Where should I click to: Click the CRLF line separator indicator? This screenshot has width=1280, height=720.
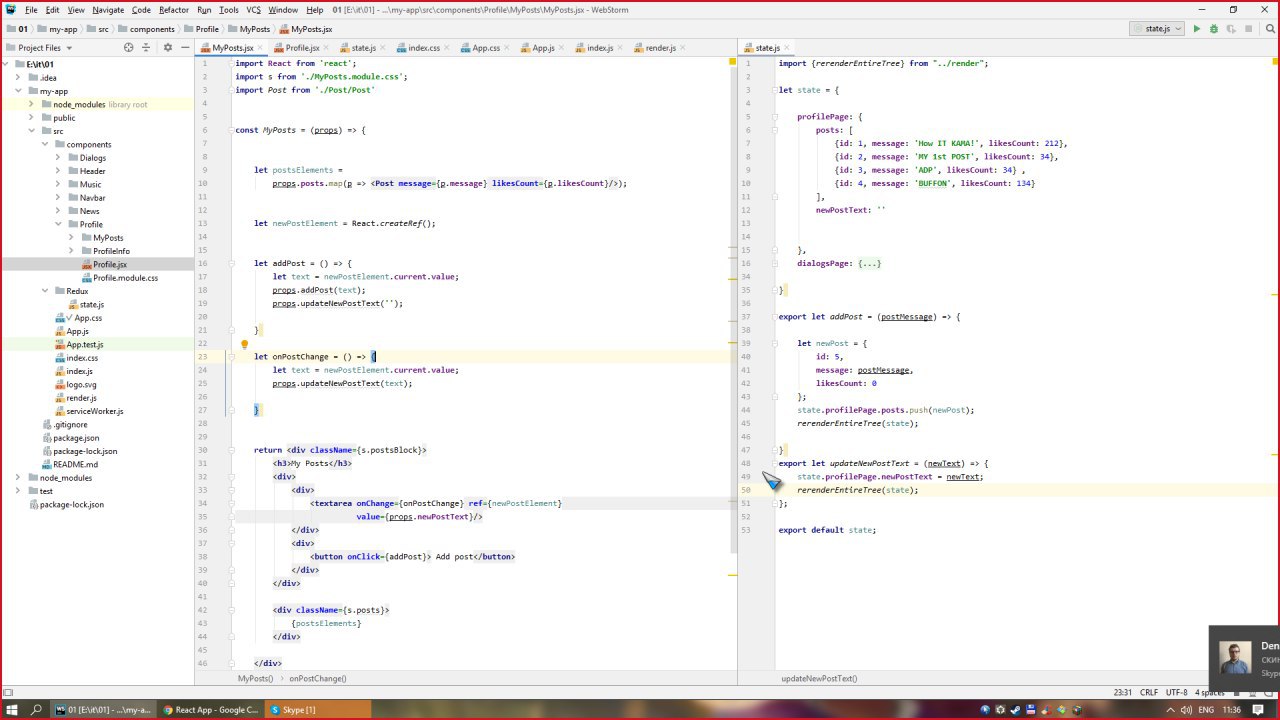click(1148, 692)
